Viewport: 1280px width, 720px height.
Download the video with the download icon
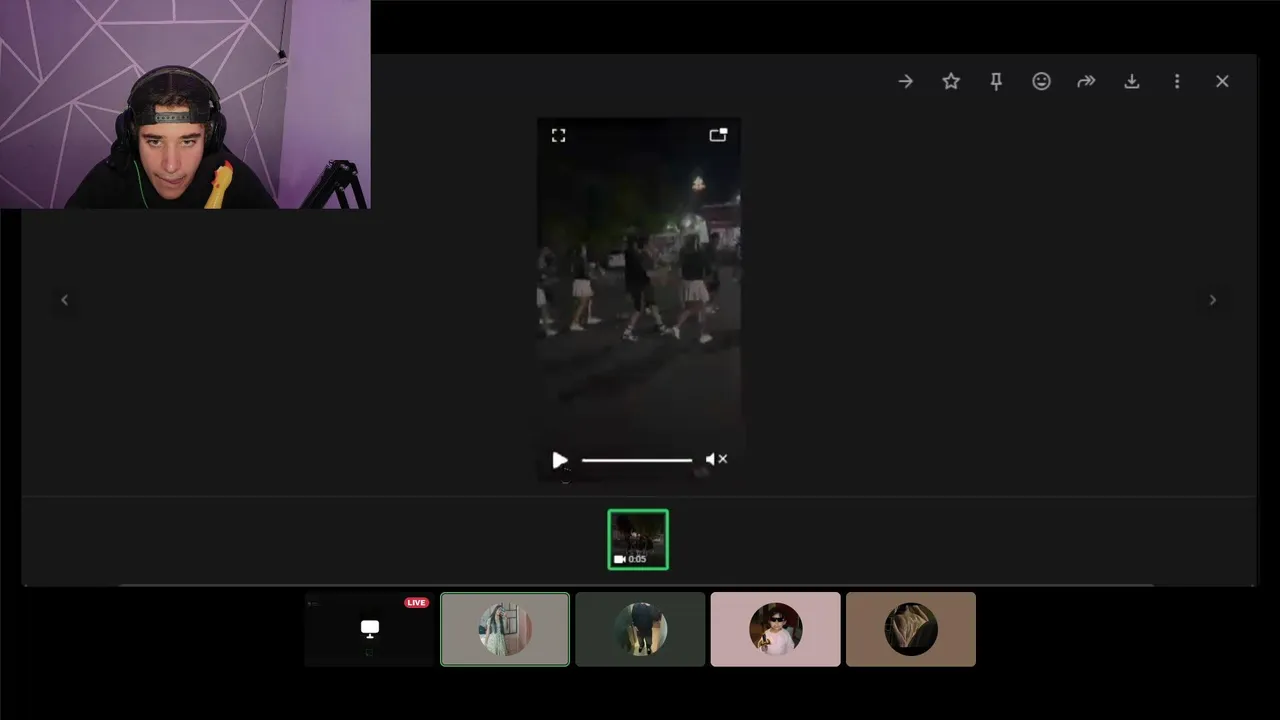coord(1131,81)
